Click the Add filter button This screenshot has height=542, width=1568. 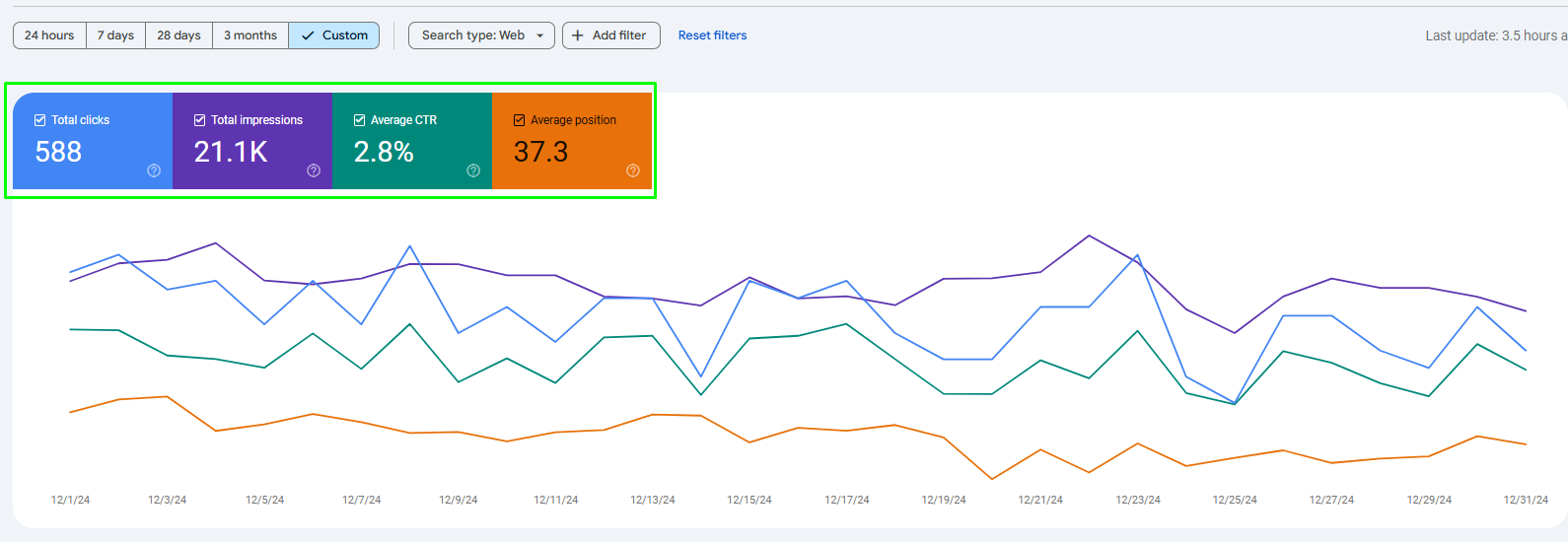pyautogui.click(x=611, y=35)
